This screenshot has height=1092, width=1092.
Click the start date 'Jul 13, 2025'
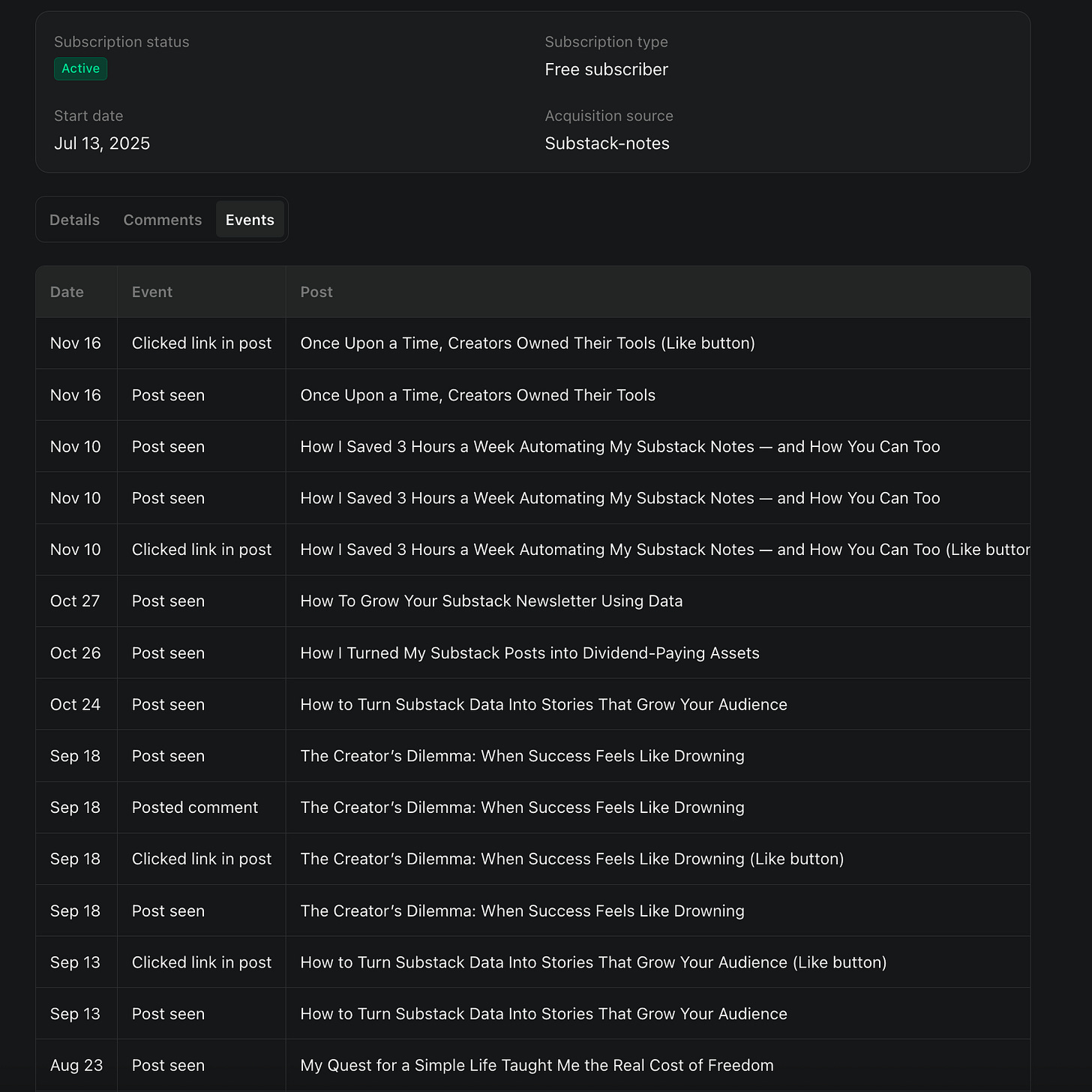tap(102, 143)
